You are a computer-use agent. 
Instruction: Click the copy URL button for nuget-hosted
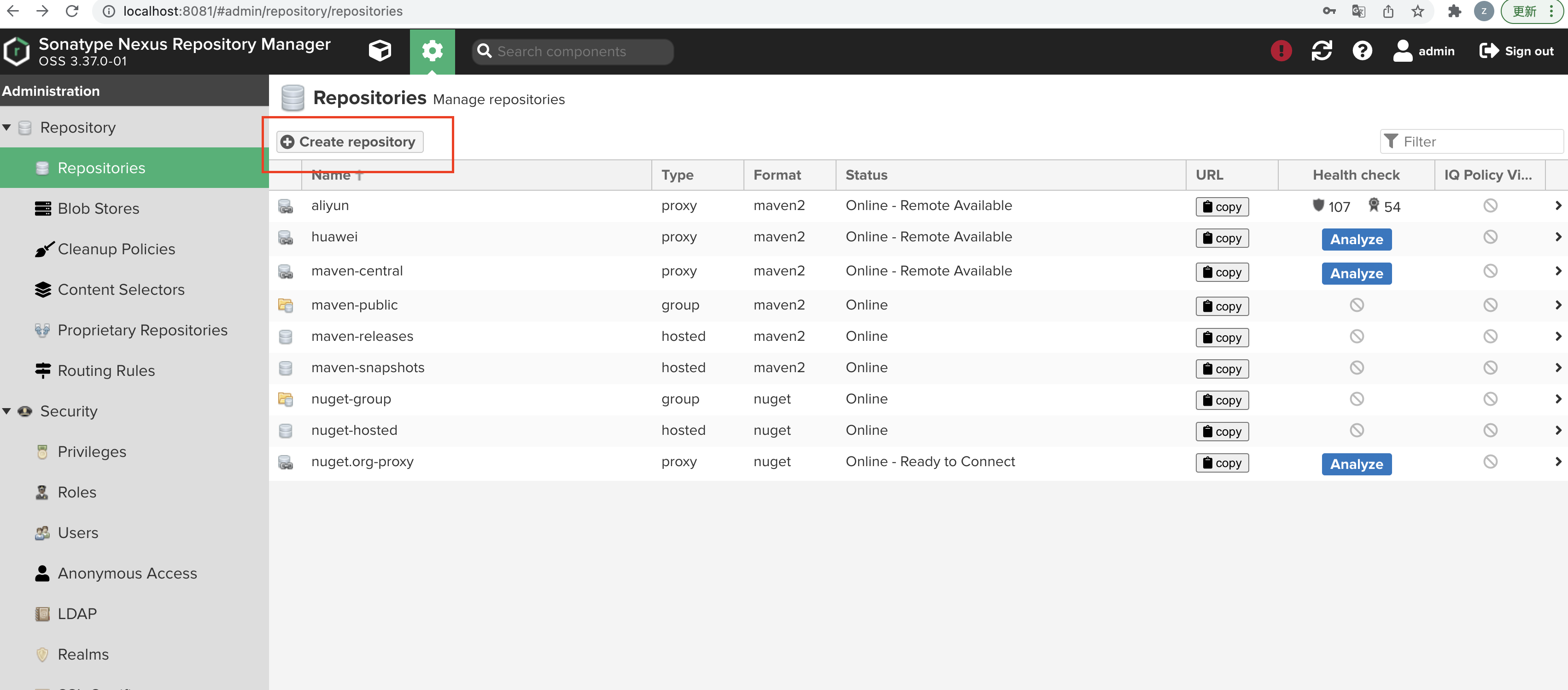click(1222, 432)
